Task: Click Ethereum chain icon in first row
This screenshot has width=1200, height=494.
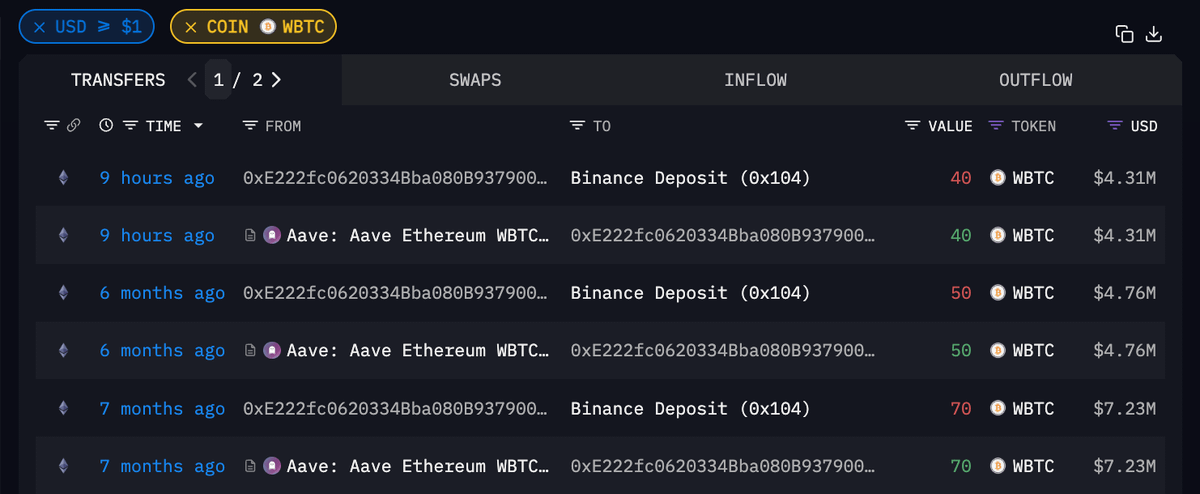Action: point(63,178)
